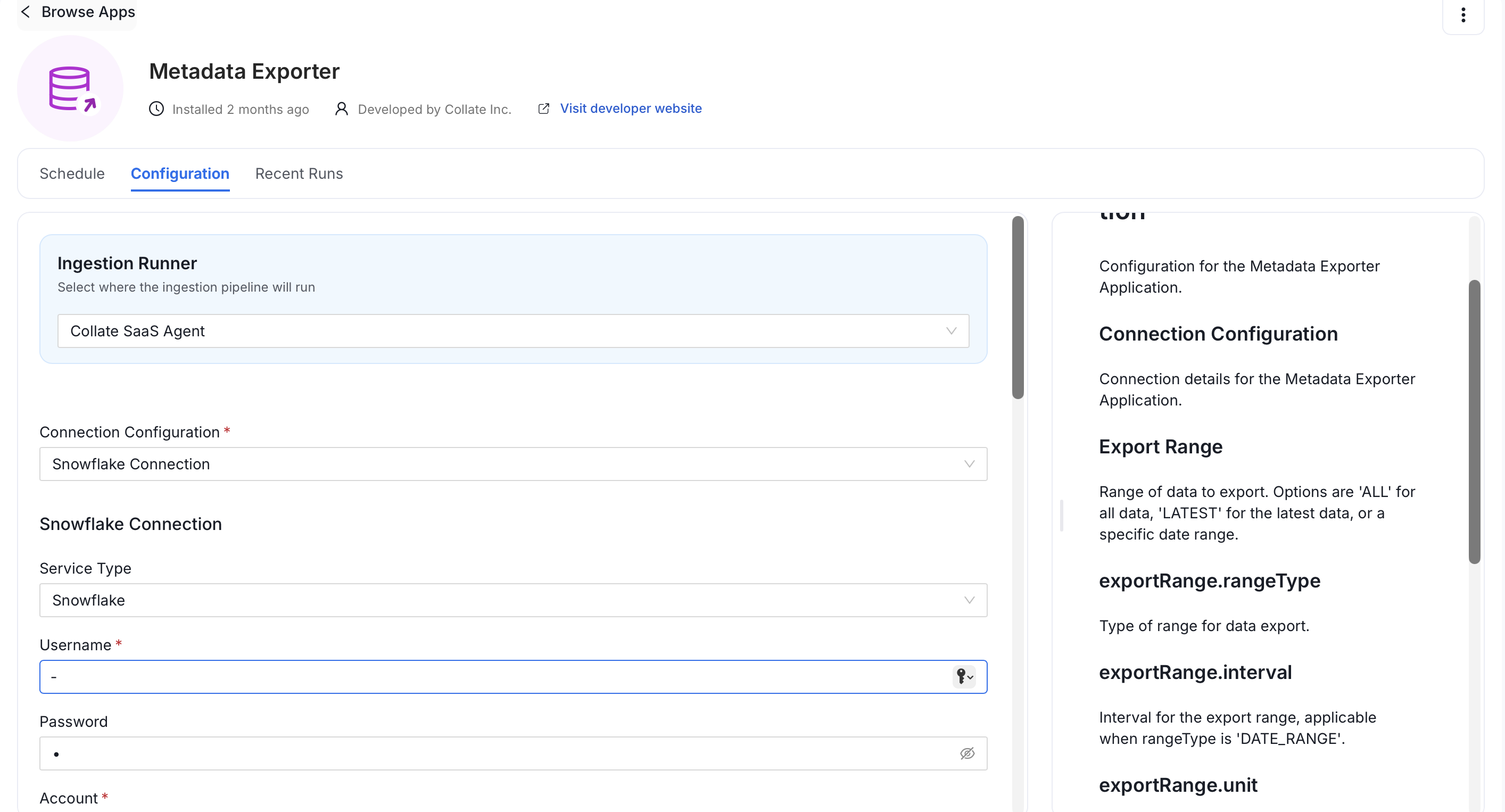Click the Installed 2 months ago text
The width and height of the screenshot is (1505, 812).
pos(241,109)
